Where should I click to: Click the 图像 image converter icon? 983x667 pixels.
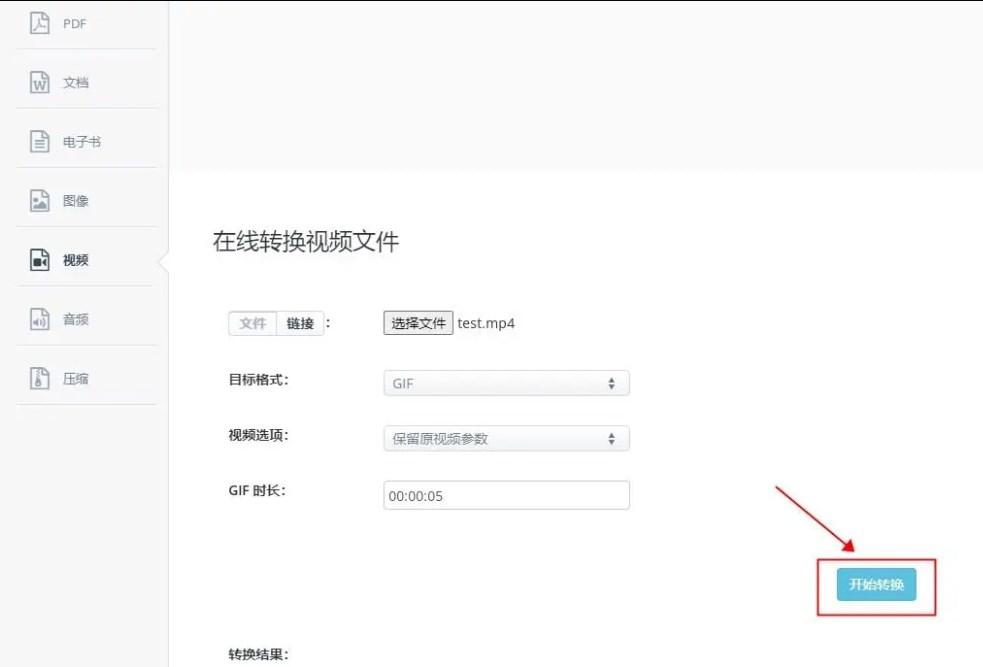38,200
